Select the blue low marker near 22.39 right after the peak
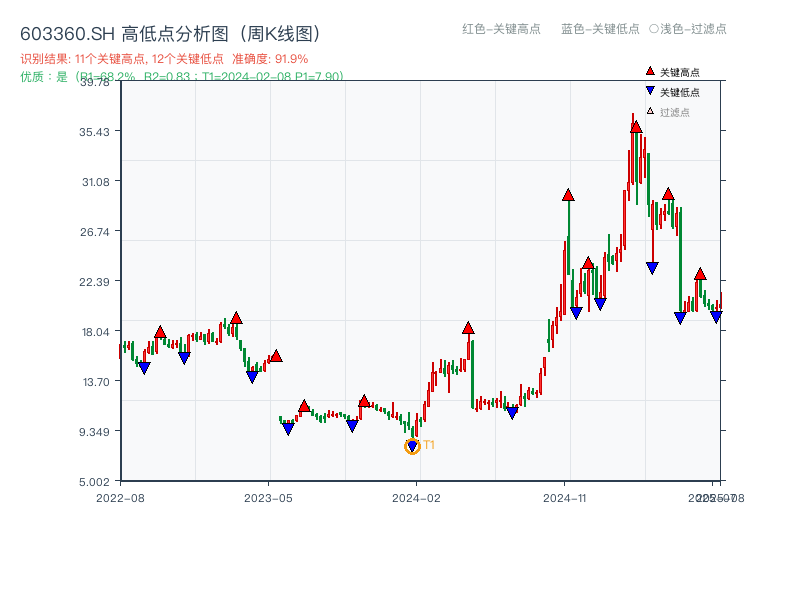 [652, 268]
